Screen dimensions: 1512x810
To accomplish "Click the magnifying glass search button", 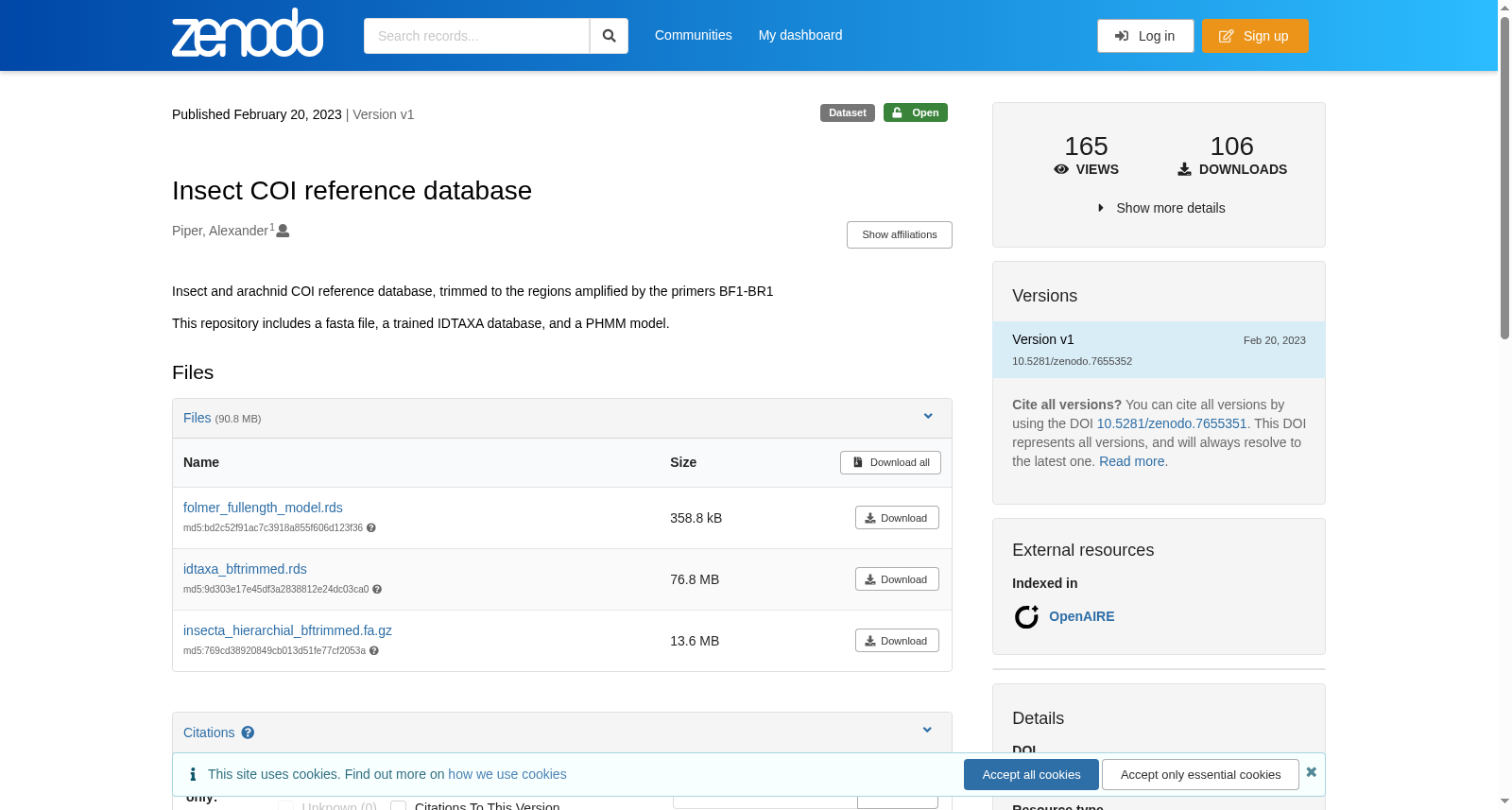I will 610,36.
